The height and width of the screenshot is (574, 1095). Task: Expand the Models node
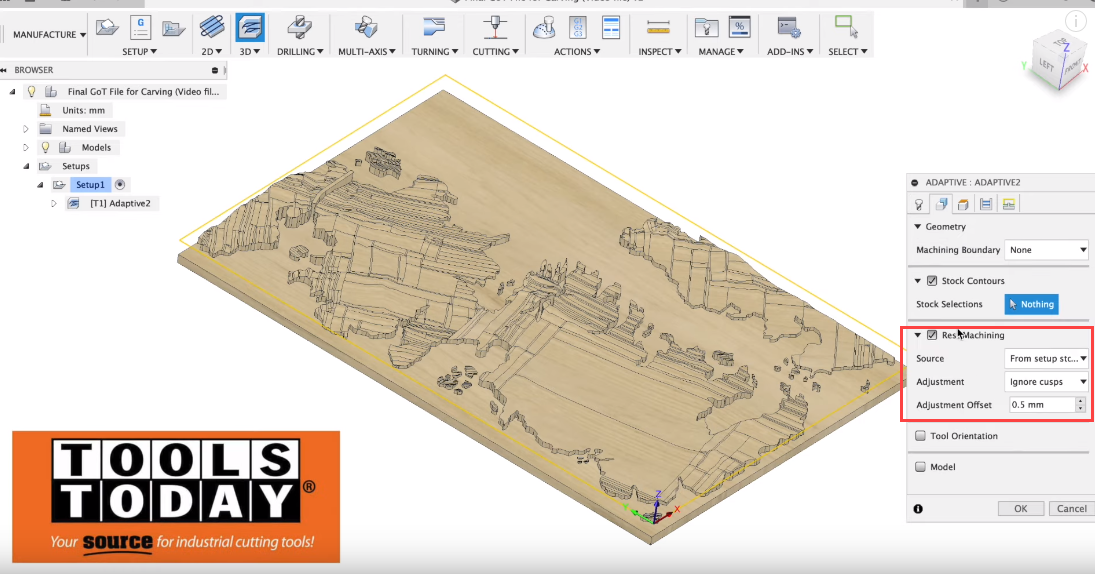coord(26,147)
